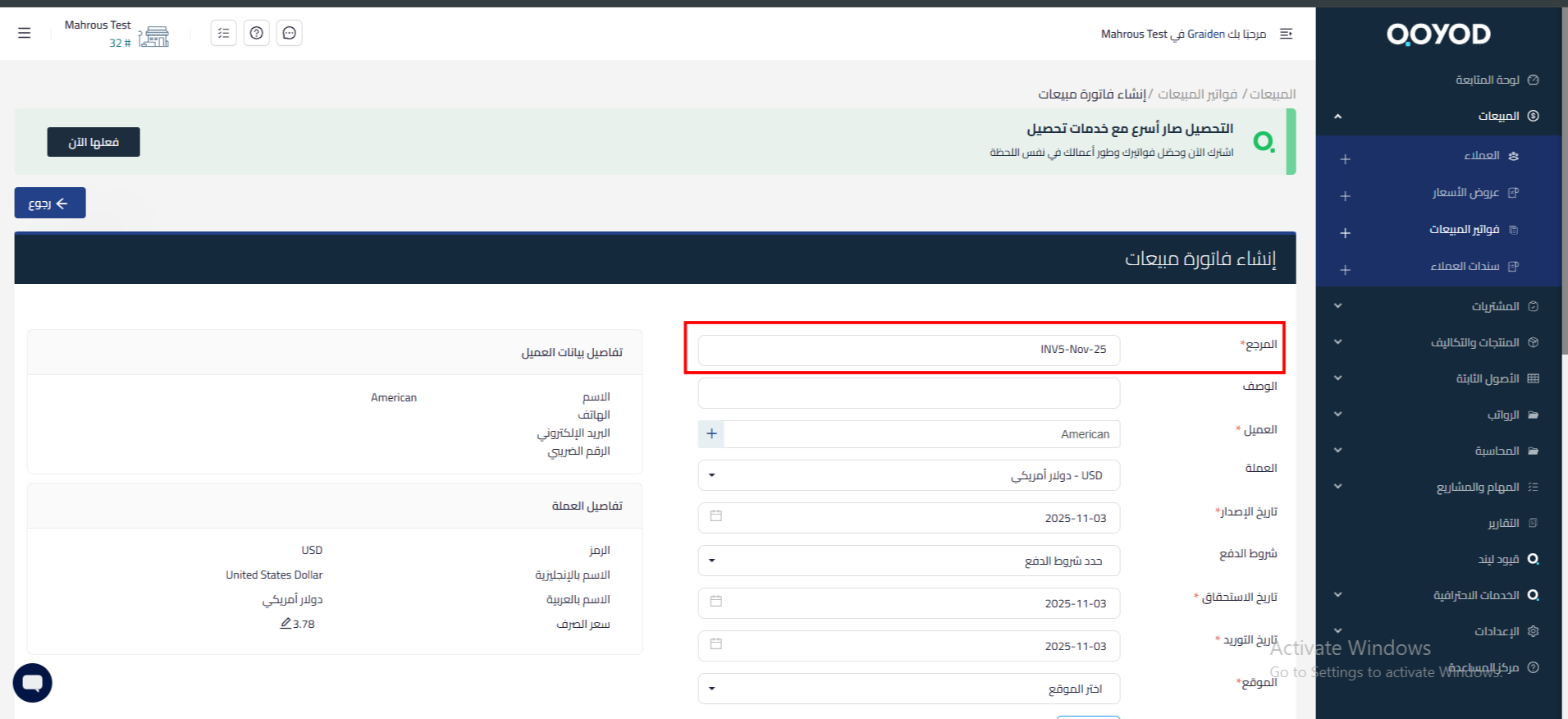Screen dimensions: 1568x719
Task: Open calendar icon for تاريخ التوريد
Action: click(715, 644)
